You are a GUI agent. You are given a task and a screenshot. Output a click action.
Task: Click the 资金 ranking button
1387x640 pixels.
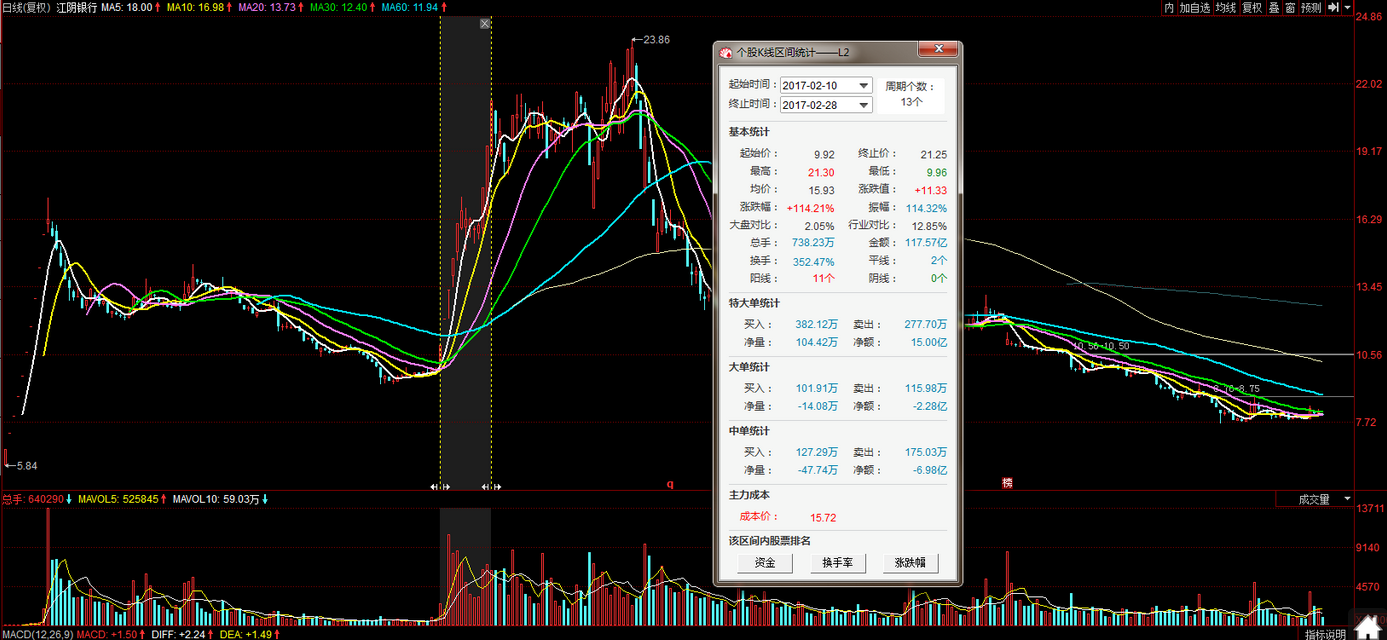coord(764,563)
